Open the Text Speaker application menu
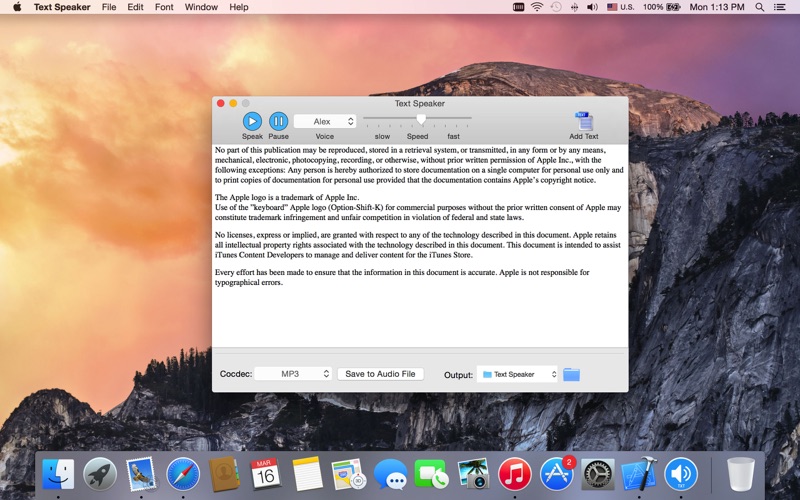 click(x=62, y=7)
